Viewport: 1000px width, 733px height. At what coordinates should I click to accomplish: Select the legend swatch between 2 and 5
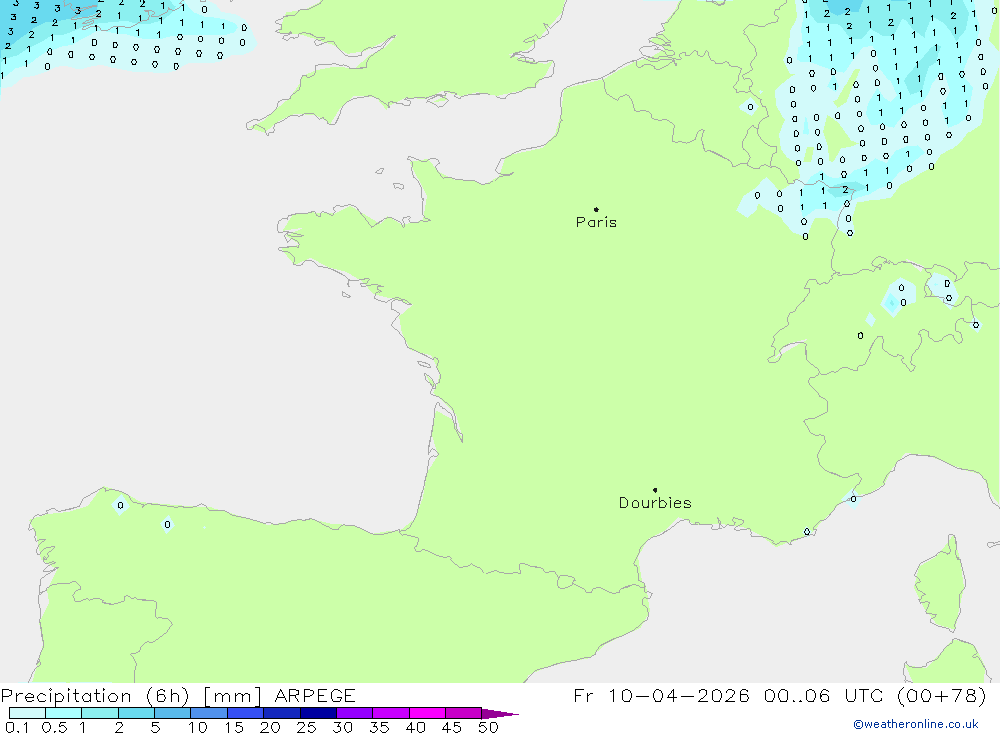(136, 713)
